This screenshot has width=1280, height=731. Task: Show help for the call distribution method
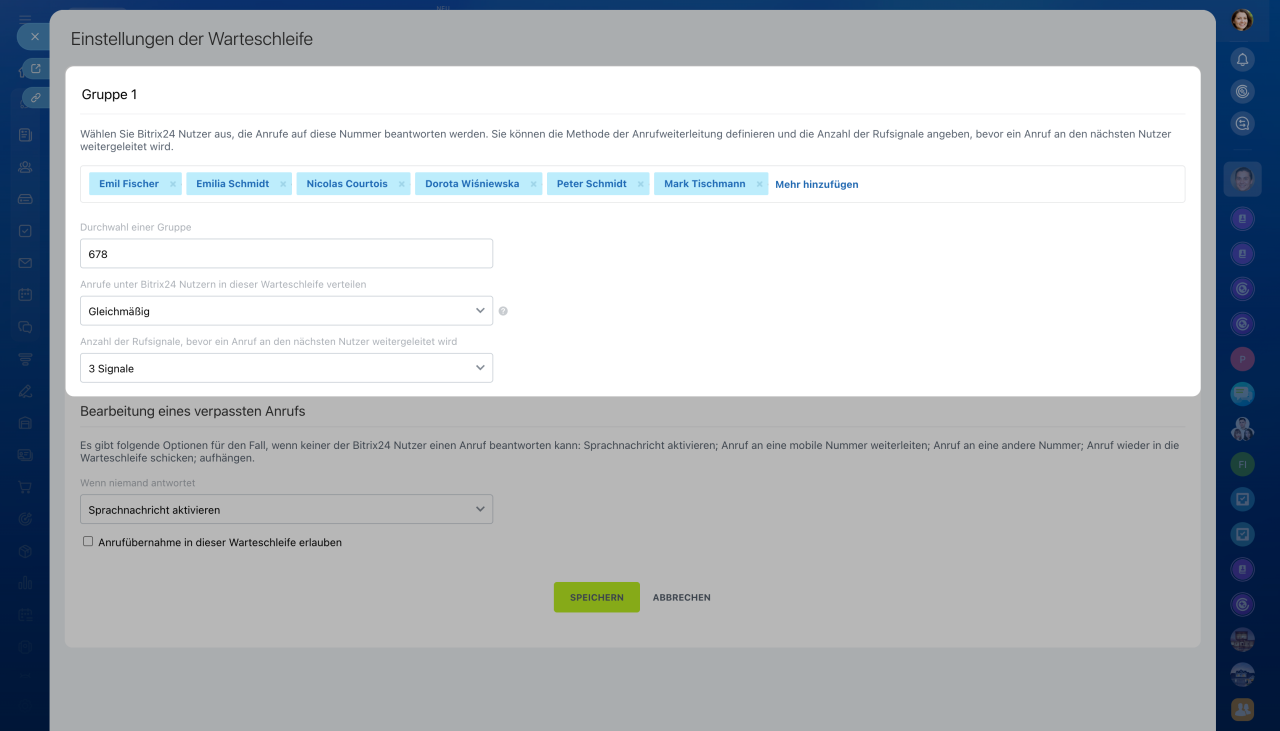(x=503, y=311)
